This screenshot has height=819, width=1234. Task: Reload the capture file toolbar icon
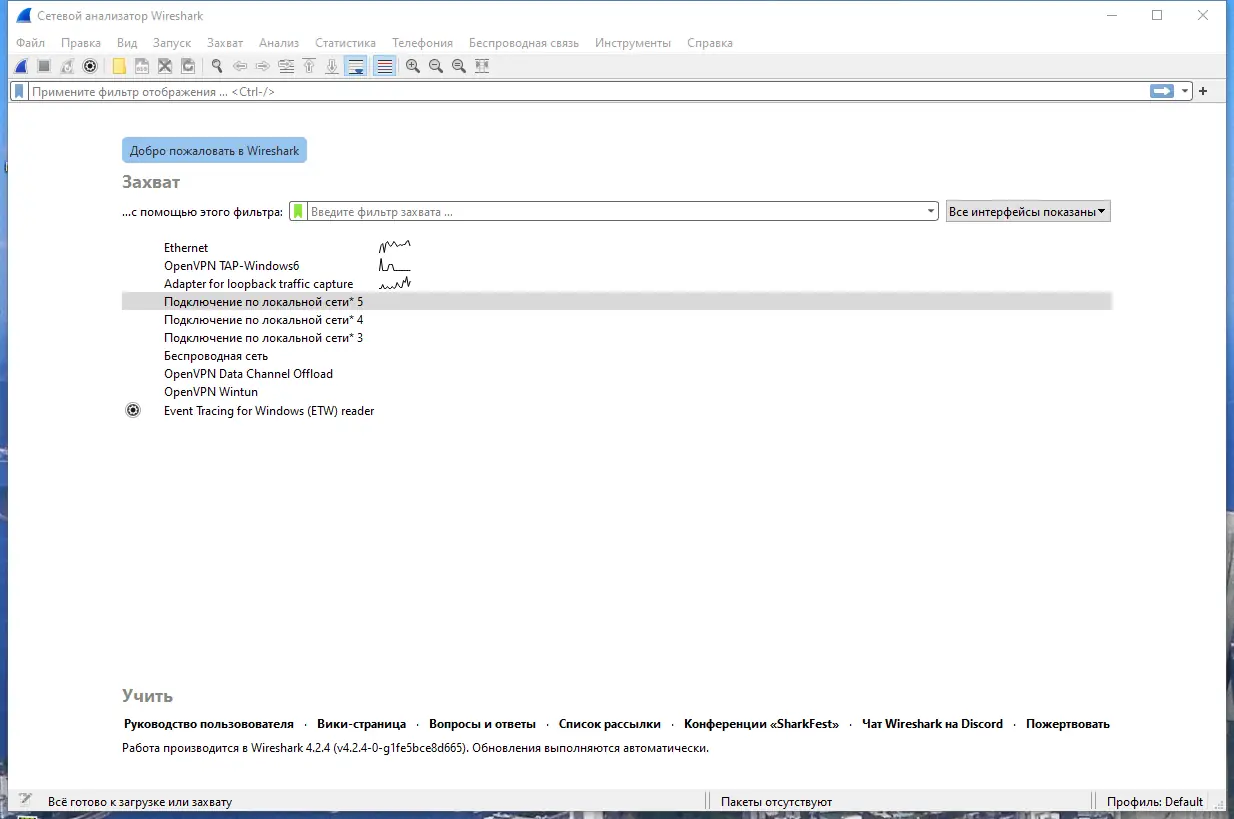(188, 66)
